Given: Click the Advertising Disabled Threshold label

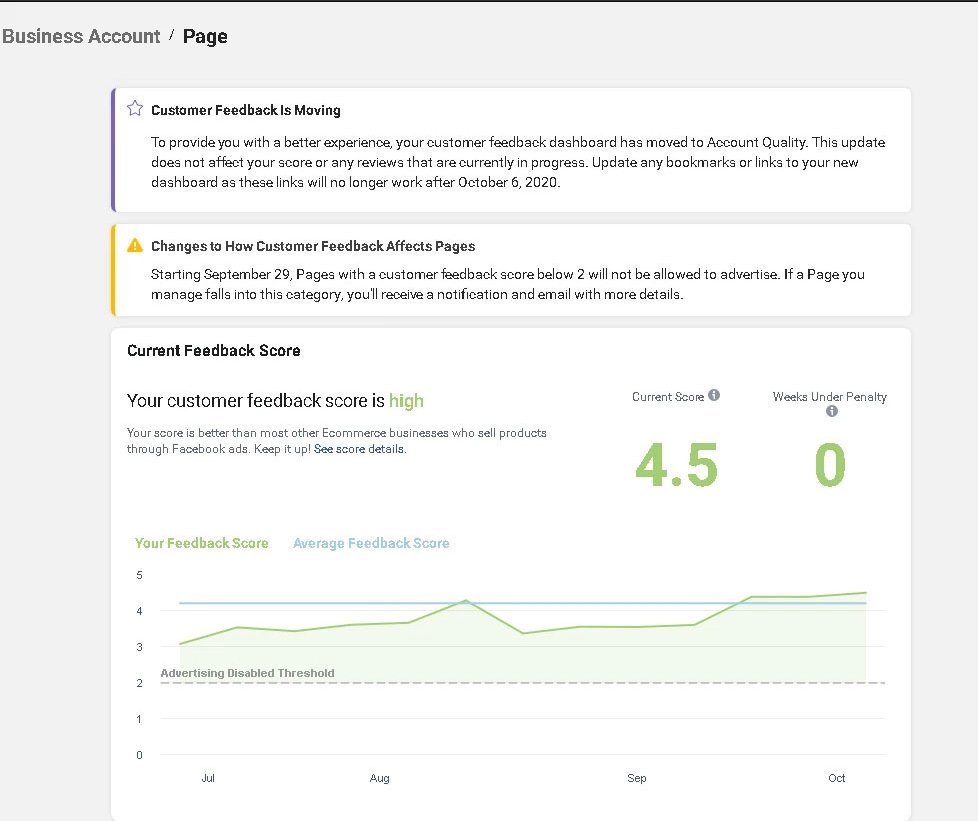Looking at the screenshot, I should (x=247, y=673).
